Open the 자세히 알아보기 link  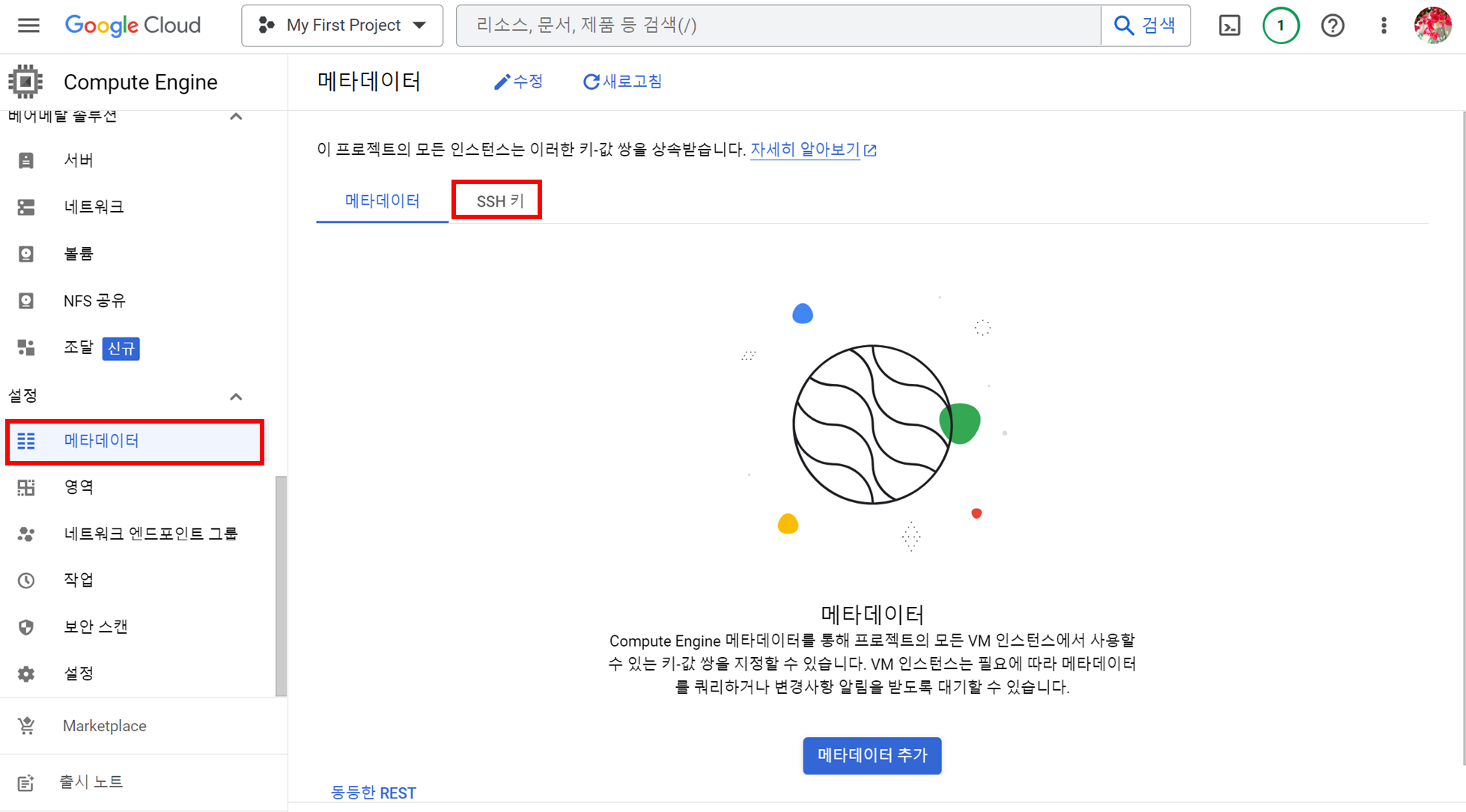805,150
